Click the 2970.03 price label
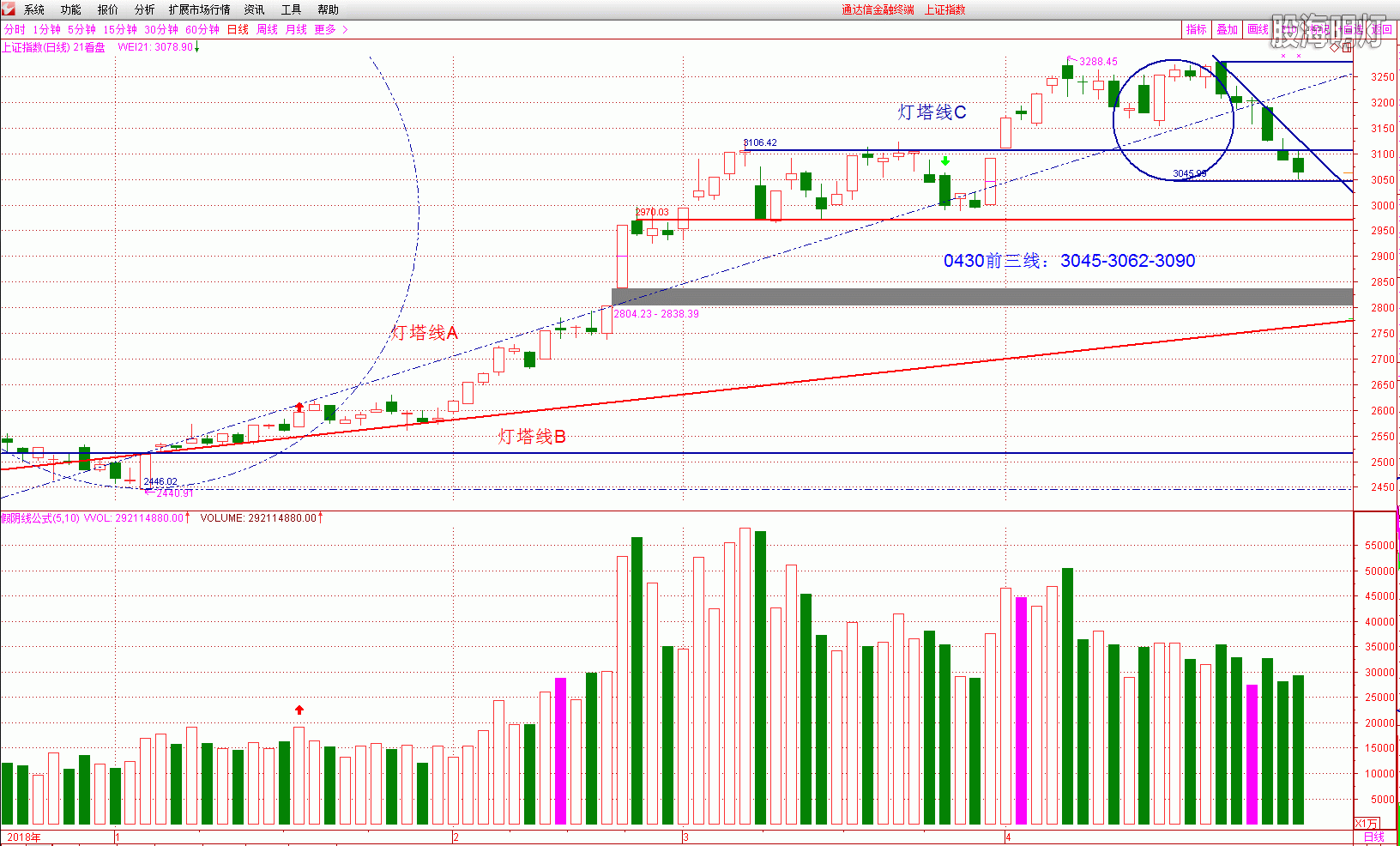 click(x=652, y=212)
